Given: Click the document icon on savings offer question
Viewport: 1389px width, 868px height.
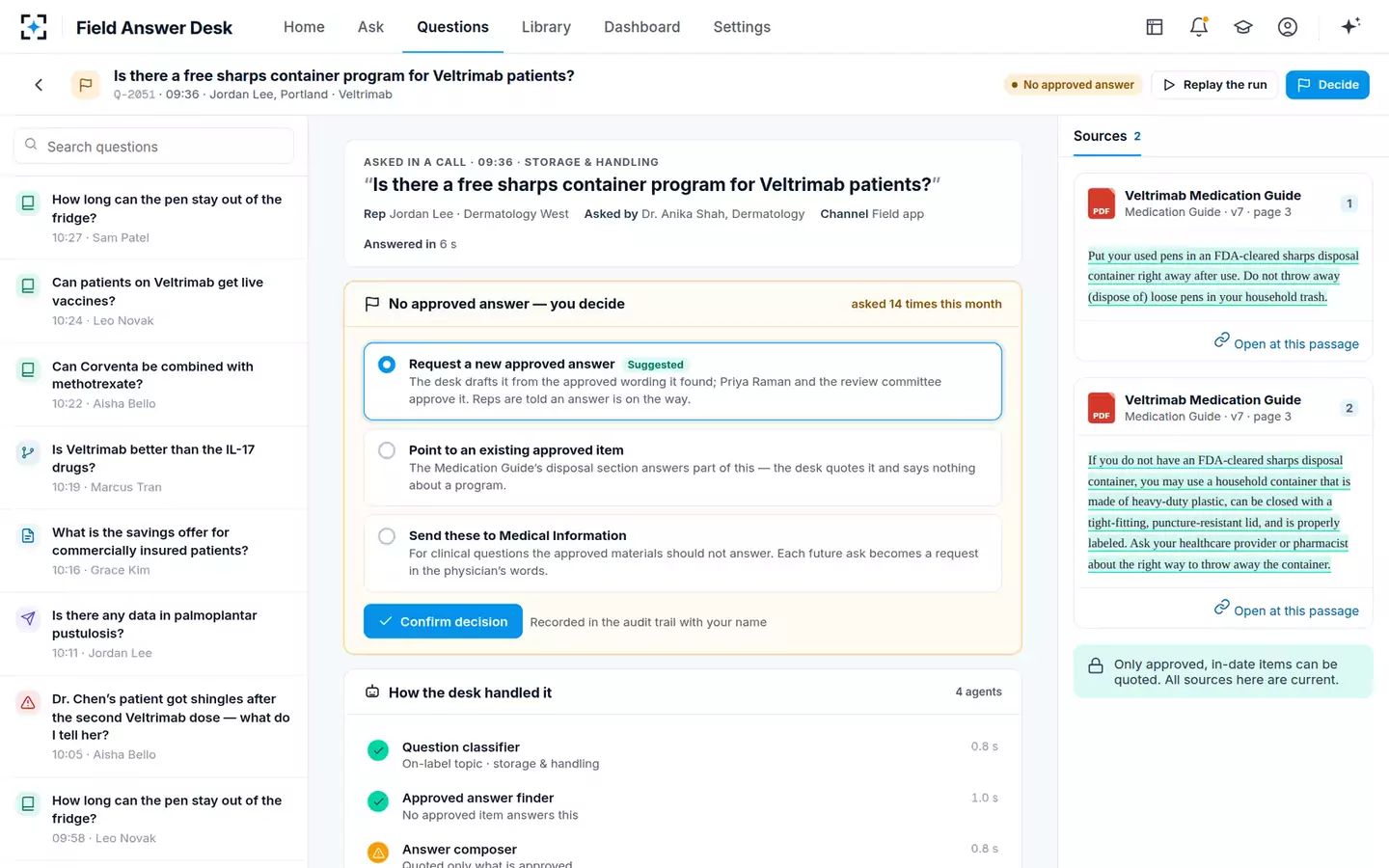Looking at the screenshot, I should tap(28, 535).
